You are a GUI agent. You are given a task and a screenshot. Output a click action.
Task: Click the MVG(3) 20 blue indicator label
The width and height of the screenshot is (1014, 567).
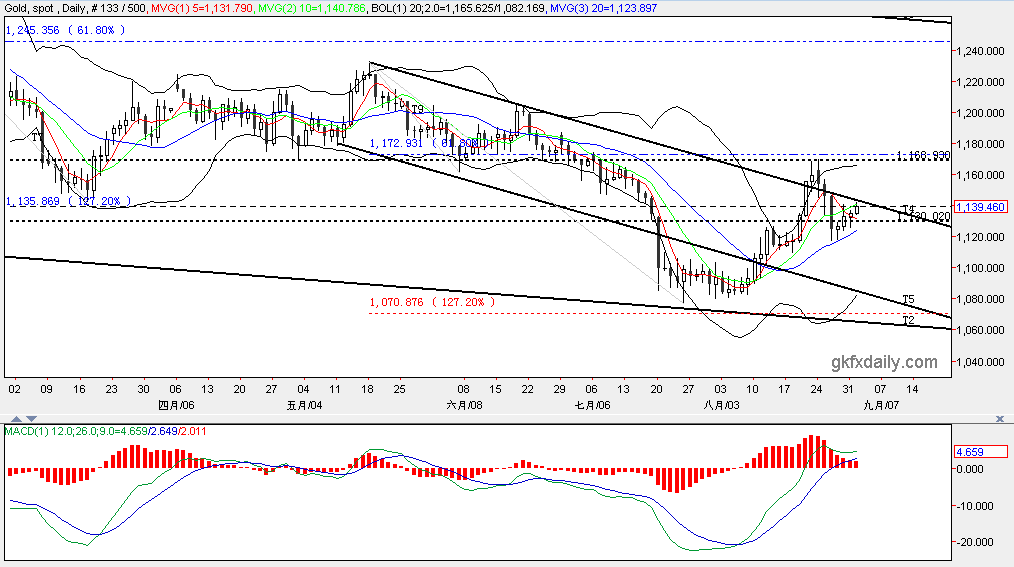point(602,8)
